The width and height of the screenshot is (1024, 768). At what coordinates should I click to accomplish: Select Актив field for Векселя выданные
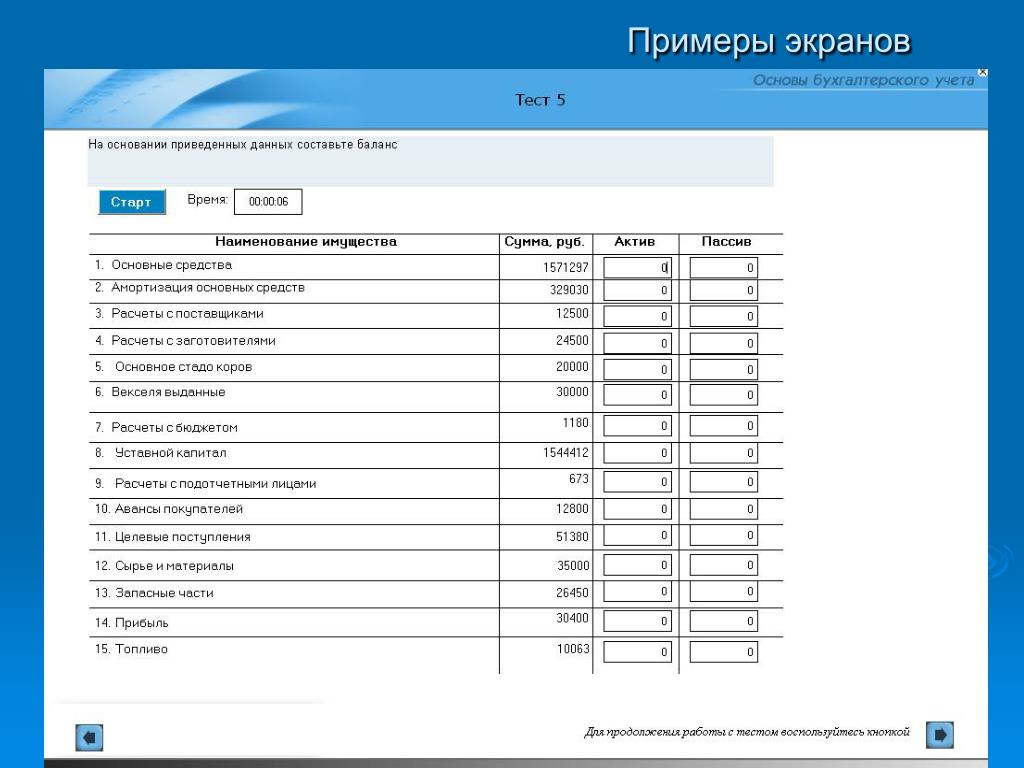pos(637,395)
